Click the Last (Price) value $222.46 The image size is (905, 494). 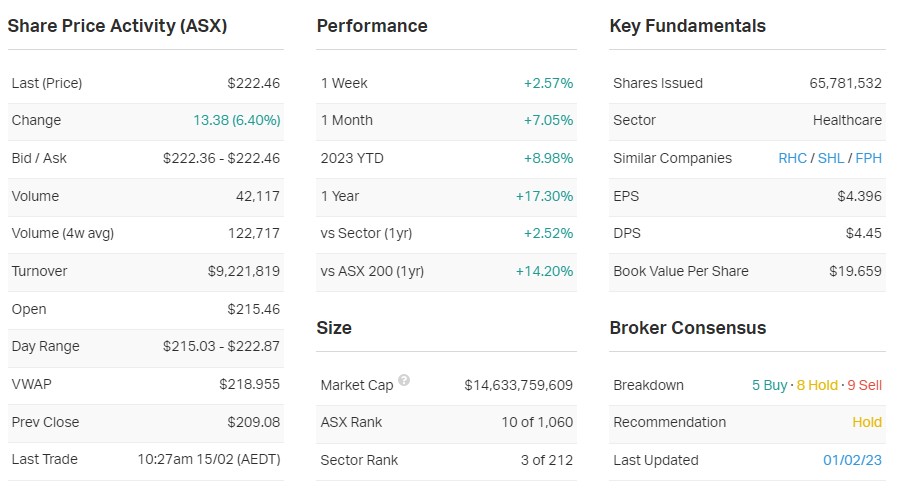click(254, 83)
